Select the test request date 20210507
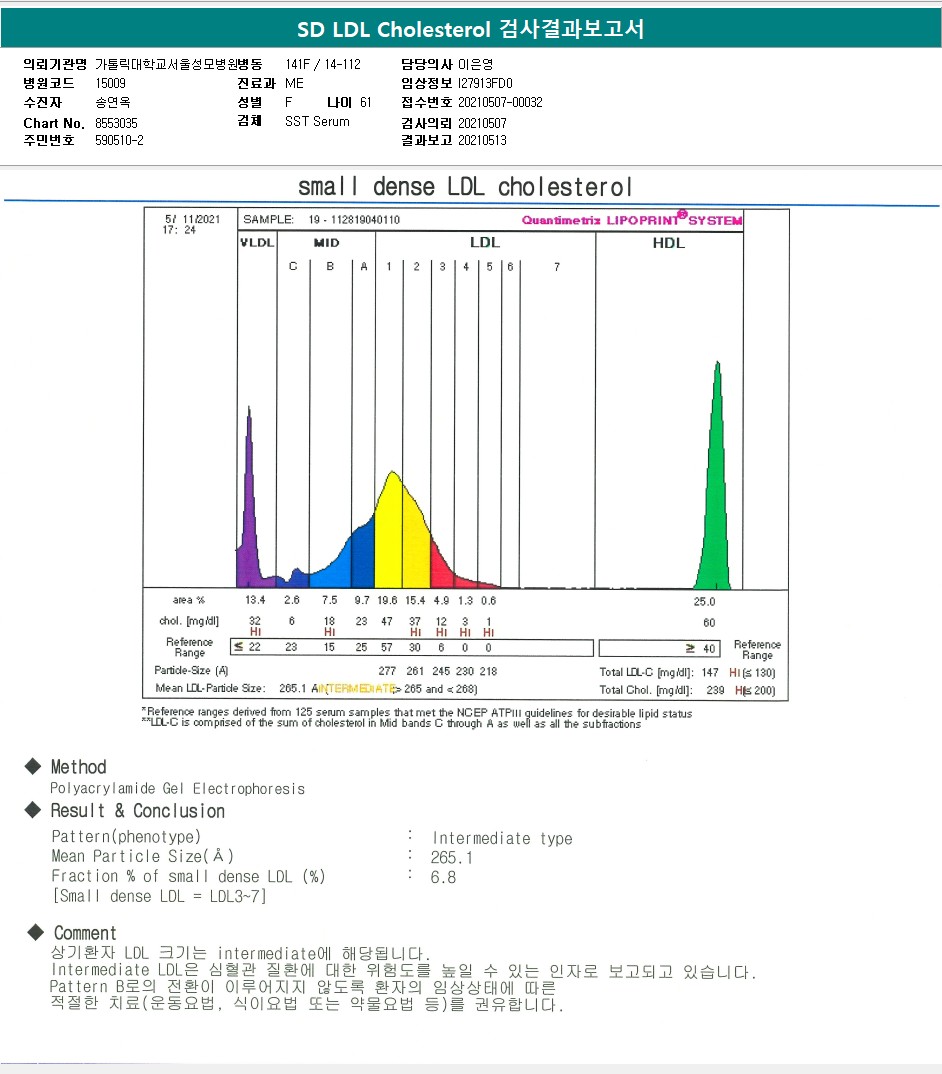 click(x=482, y=123)
